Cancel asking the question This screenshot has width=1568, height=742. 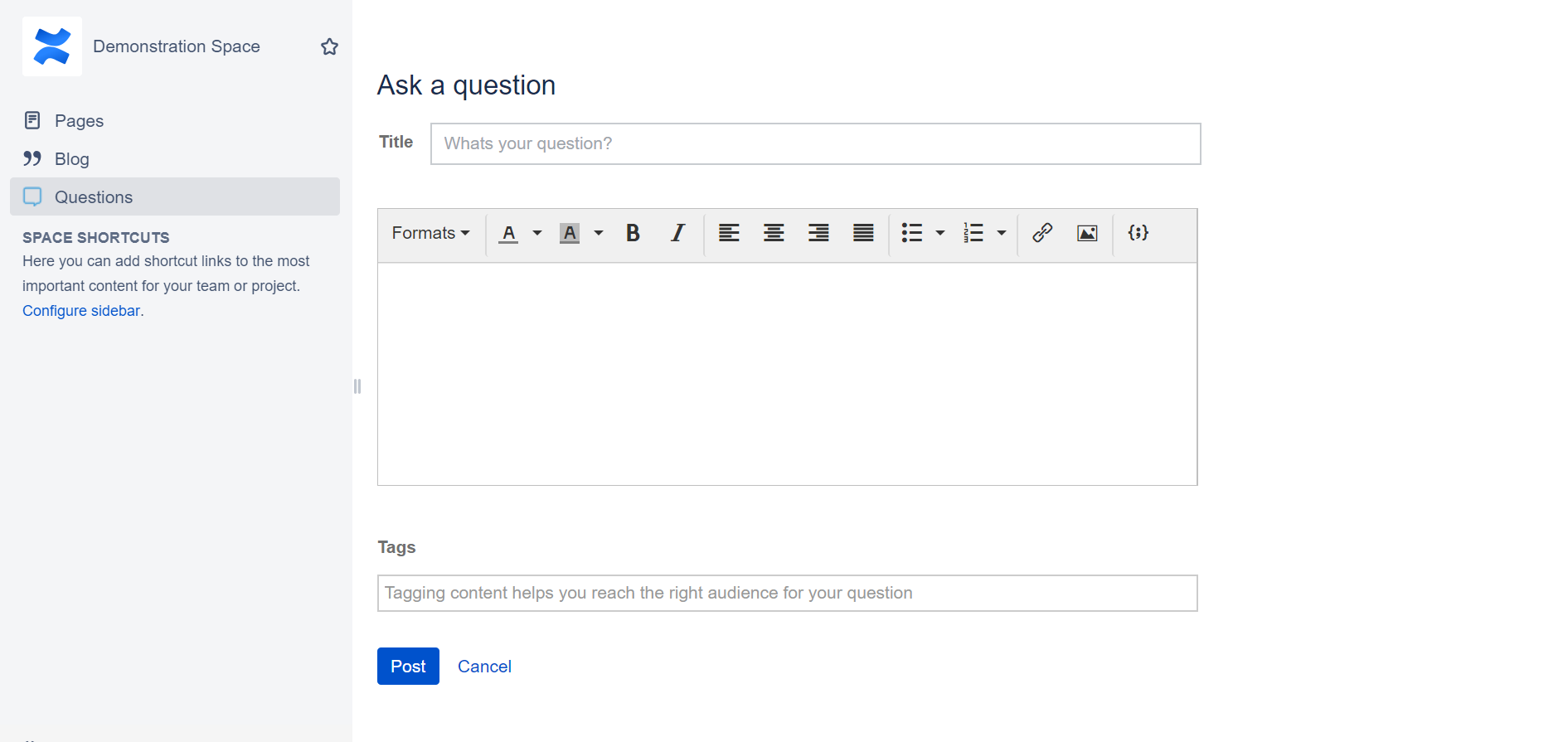pyautogui.click(x=484, y=667)
